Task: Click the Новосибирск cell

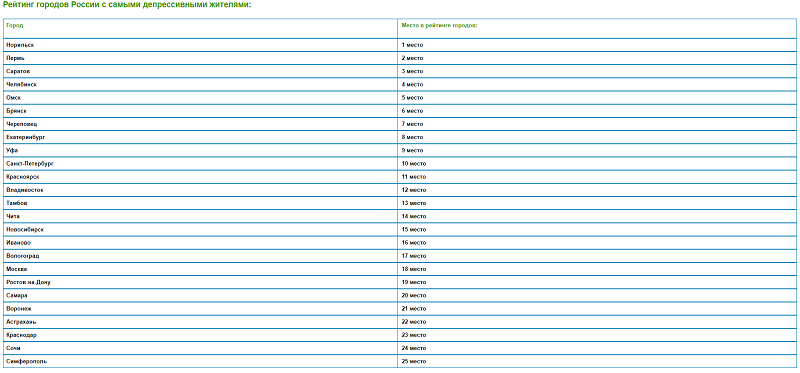Action: 201,230
